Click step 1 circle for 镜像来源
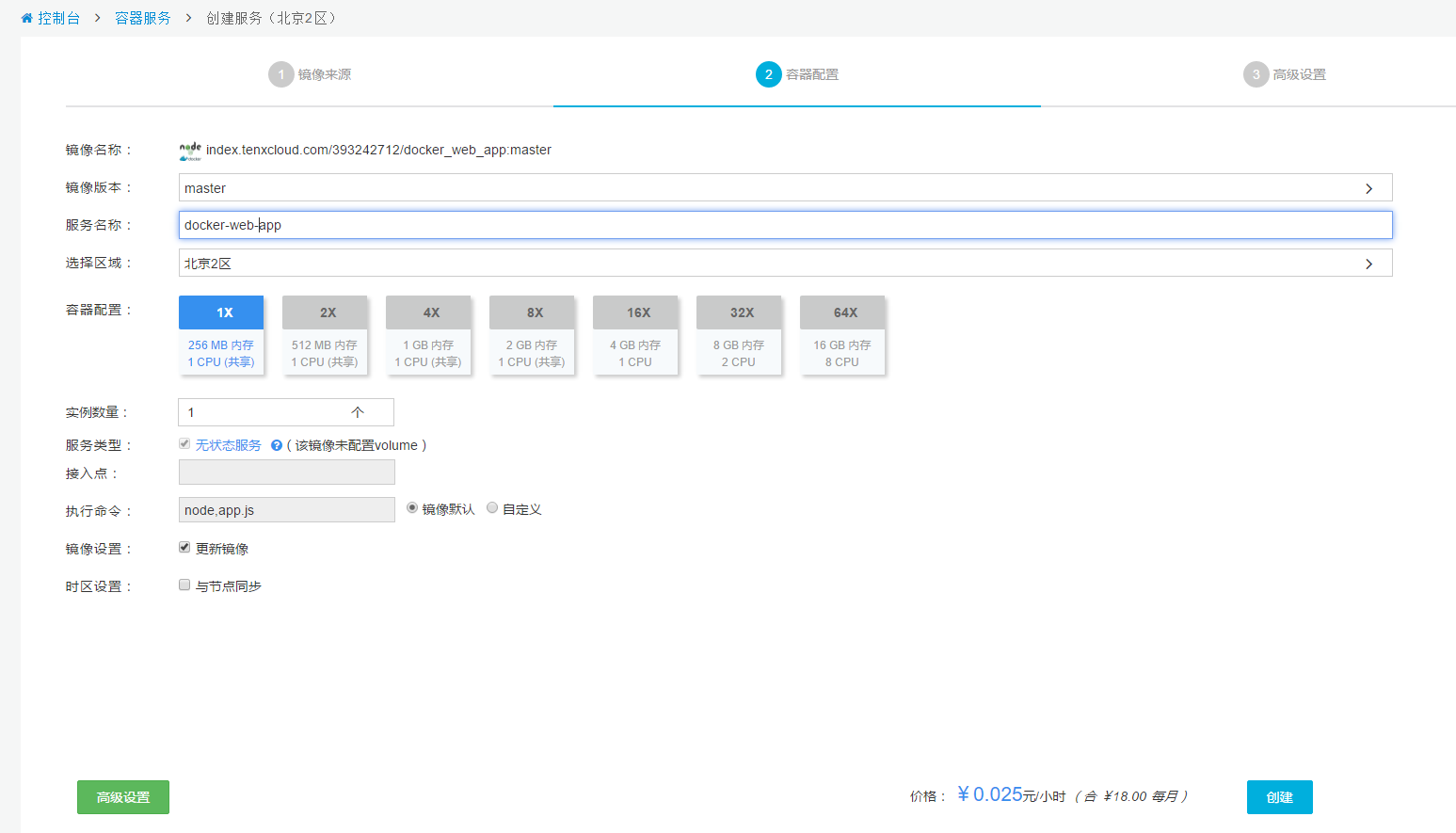 [281, 74]
